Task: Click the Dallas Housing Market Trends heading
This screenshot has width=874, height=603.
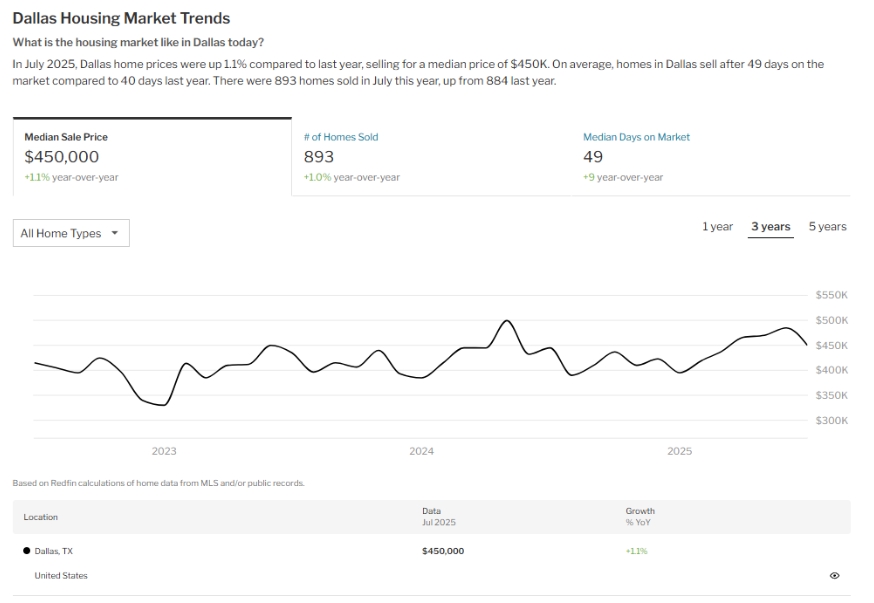Action: [x=121, y=18]
